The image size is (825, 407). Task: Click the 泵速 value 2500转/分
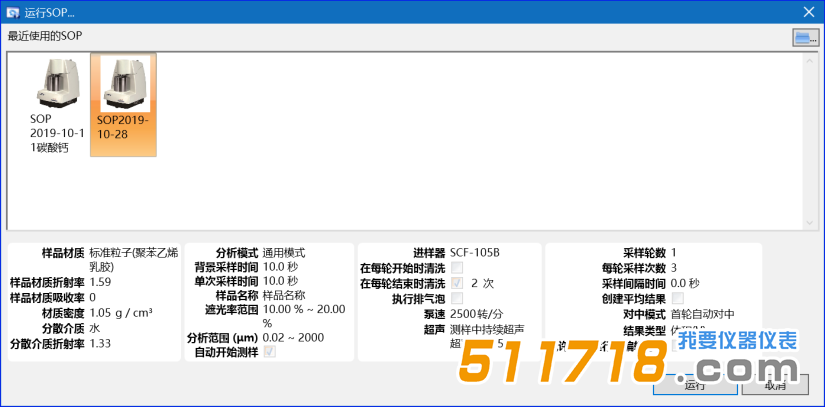477,314
